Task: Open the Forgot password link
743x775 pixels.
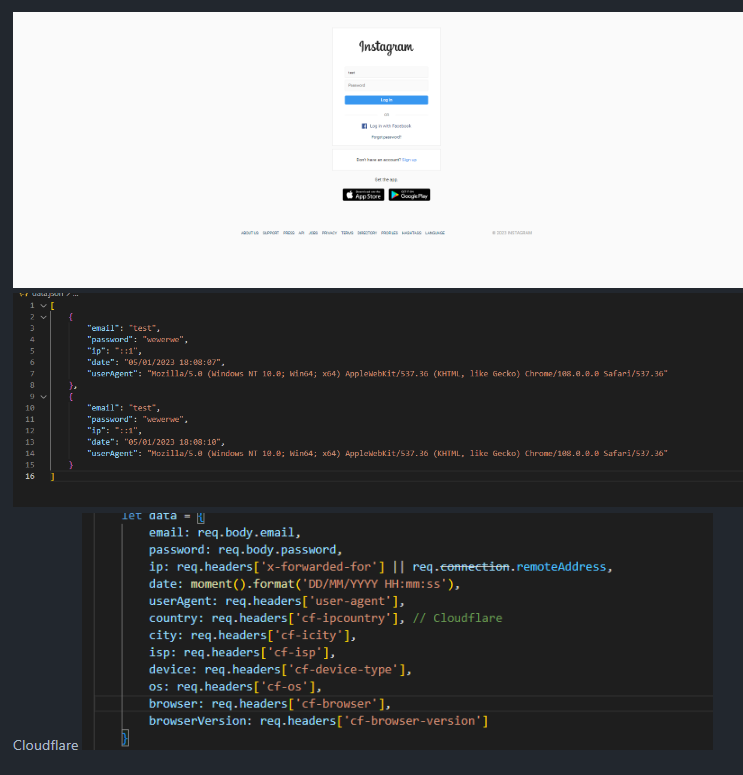Action: tap(386, 137)
